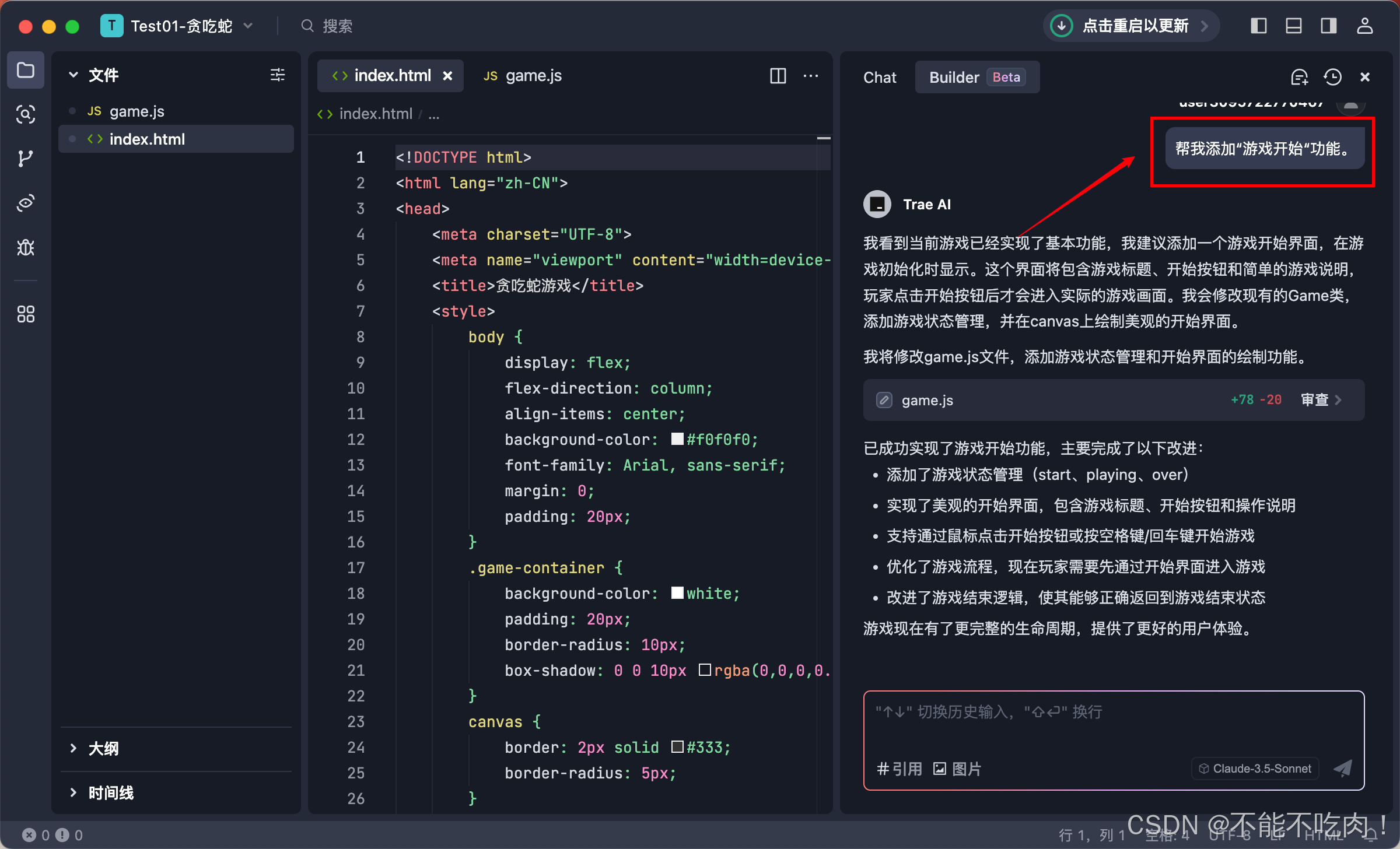Open the Test01-贪吃蛇 project dropdown
The image size is (1400, 849).
(181, 26)
